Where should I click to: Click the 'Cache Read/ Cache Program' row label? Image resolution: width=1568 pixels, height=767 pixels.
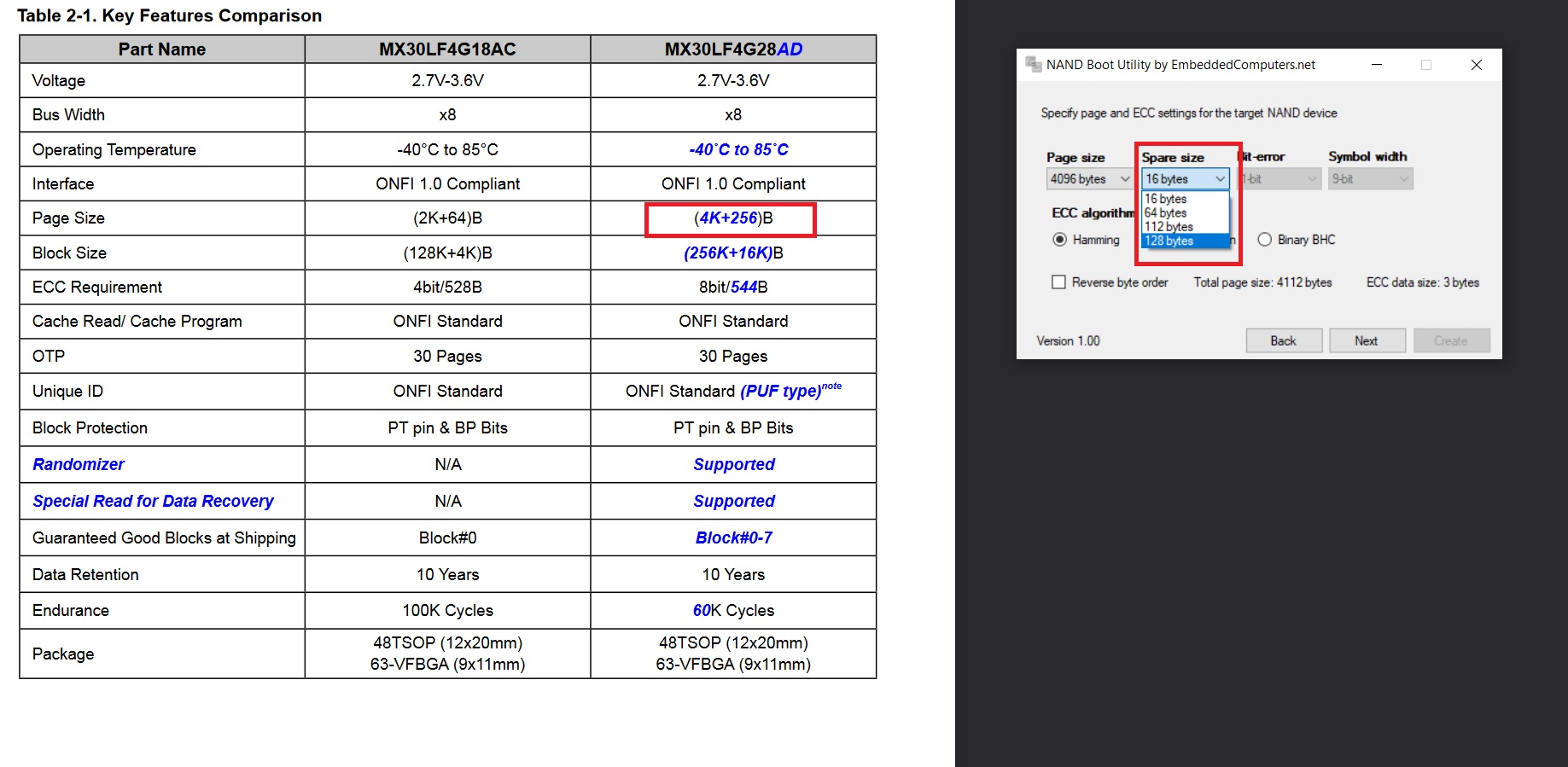tap(137, 322)
